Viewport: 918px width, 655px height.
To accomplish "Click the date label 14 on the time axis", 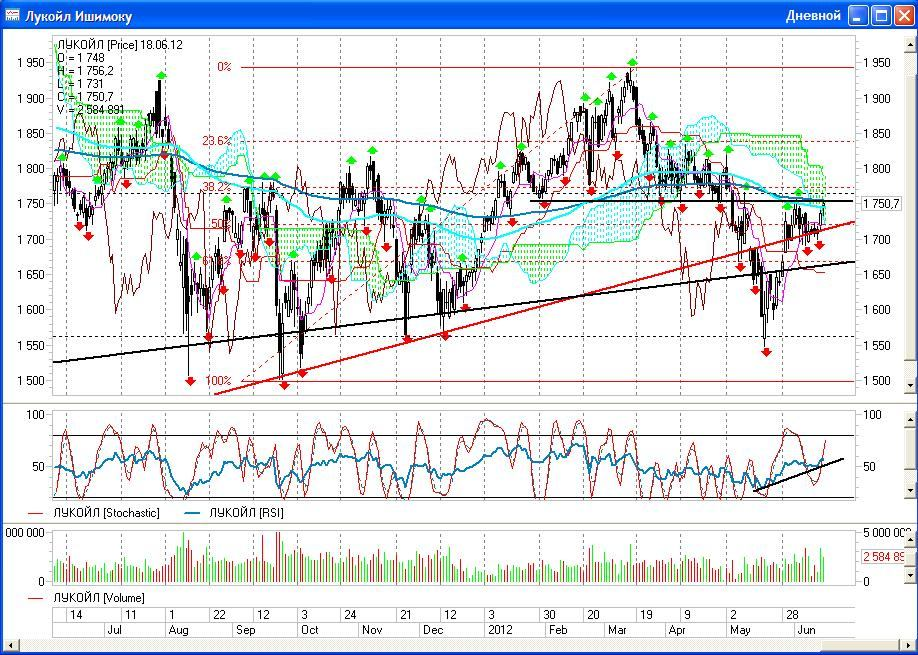I will [x=76, y=615].
